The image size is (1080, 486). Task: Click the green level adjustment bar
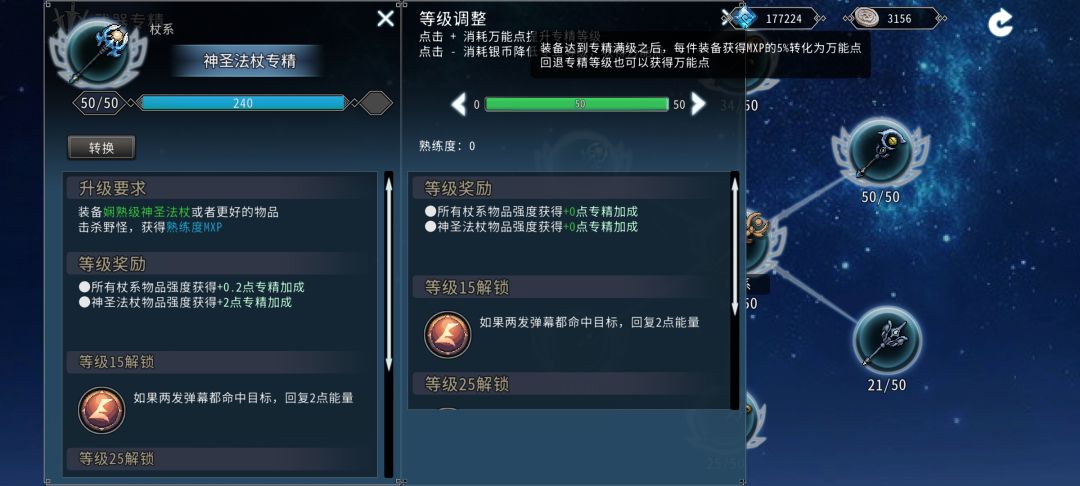[577, 105]
